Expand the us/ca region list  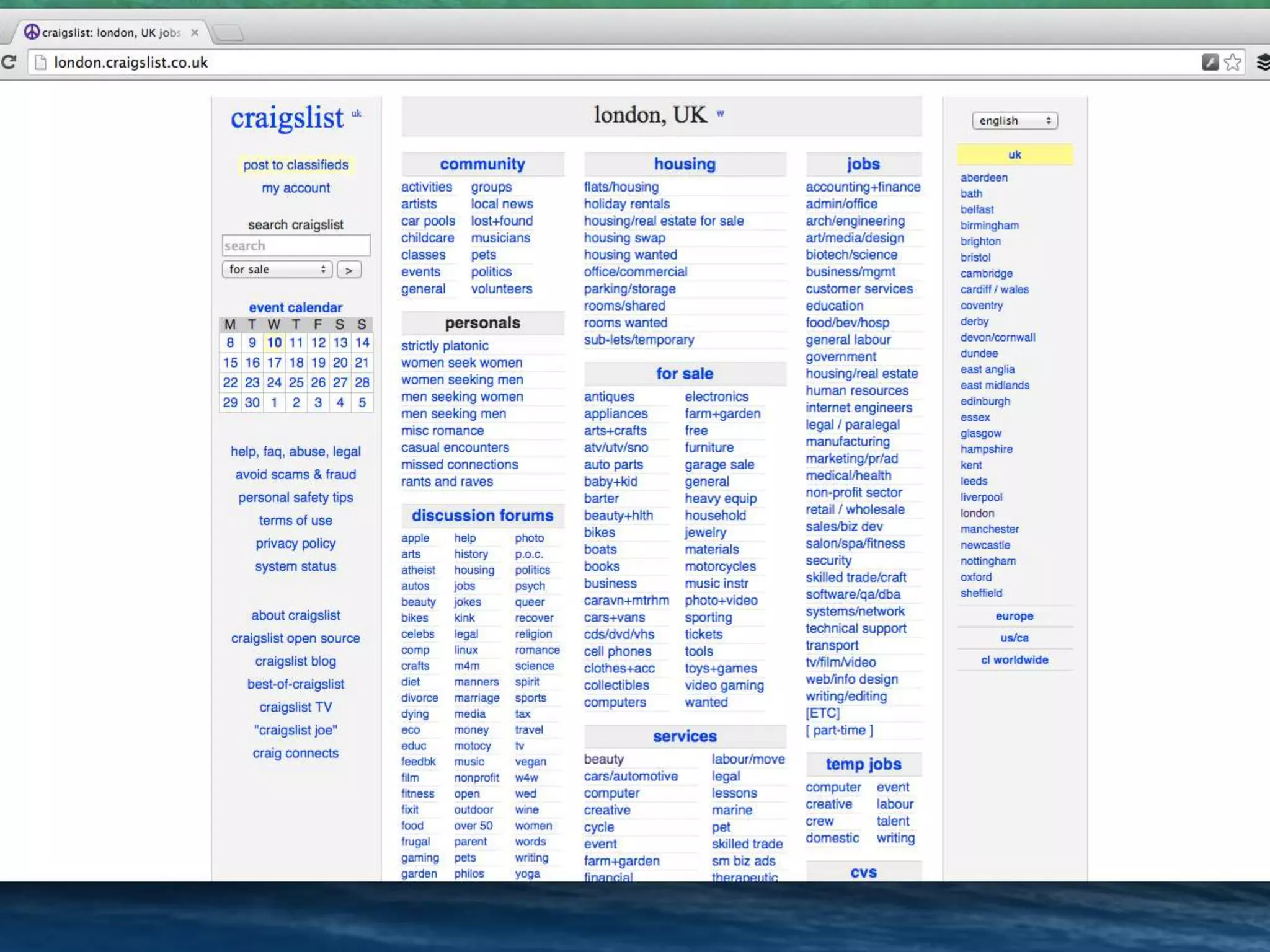coord(1014,638)
